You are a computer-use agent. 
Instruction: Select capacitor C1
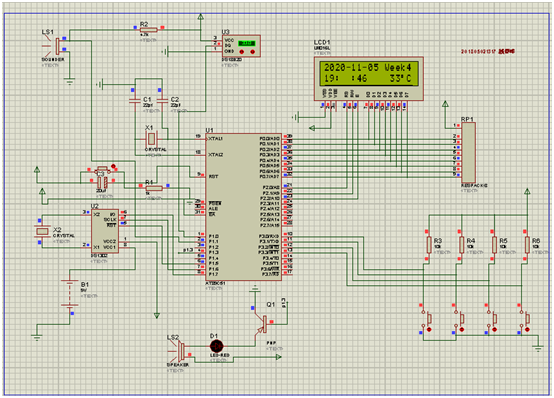[x=135, y=101]
